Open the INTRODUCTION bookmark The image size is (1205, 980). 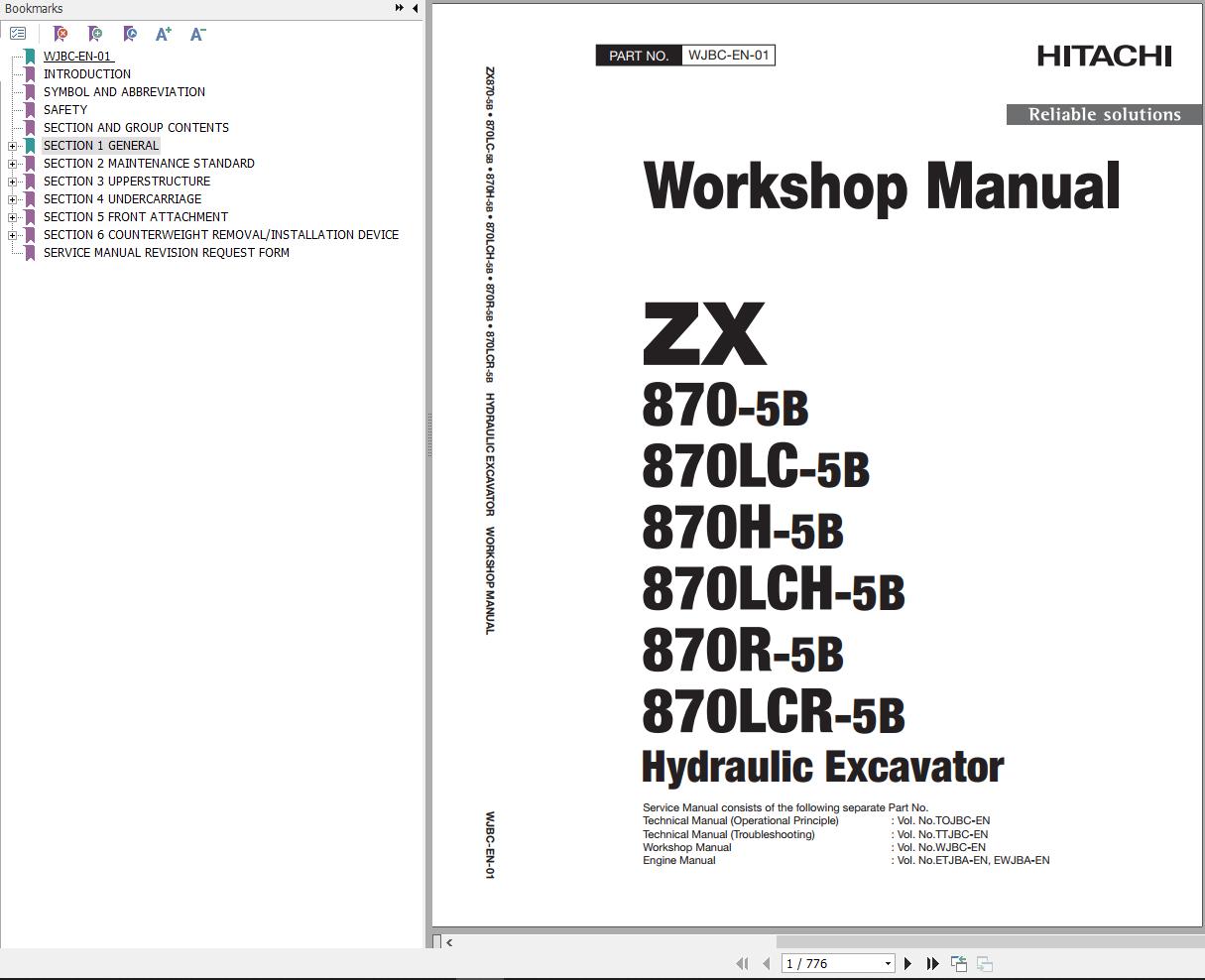tap(87, 74)
